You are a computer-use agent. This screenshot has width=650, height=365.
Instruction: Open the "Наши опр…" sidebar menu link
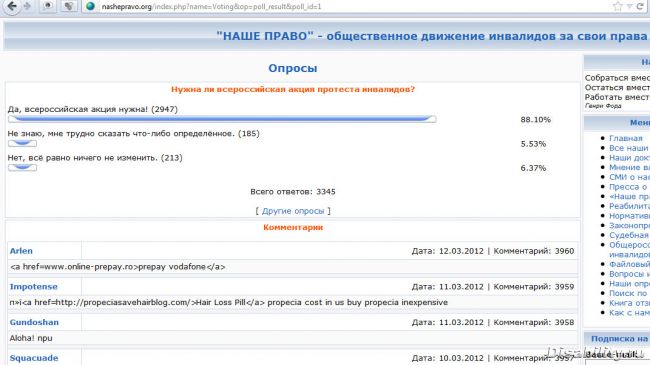click(x=629, y=283)
